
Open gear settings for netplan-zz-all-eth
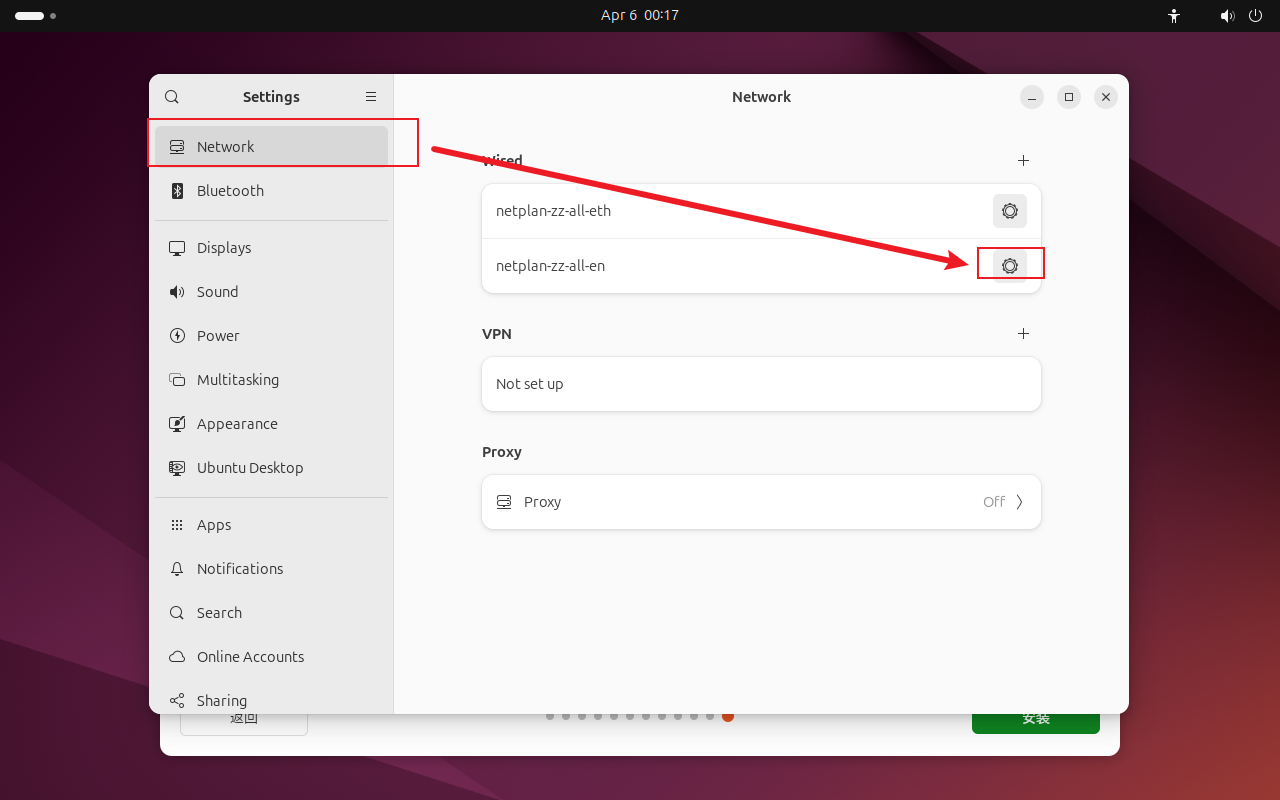[1010, 211]
